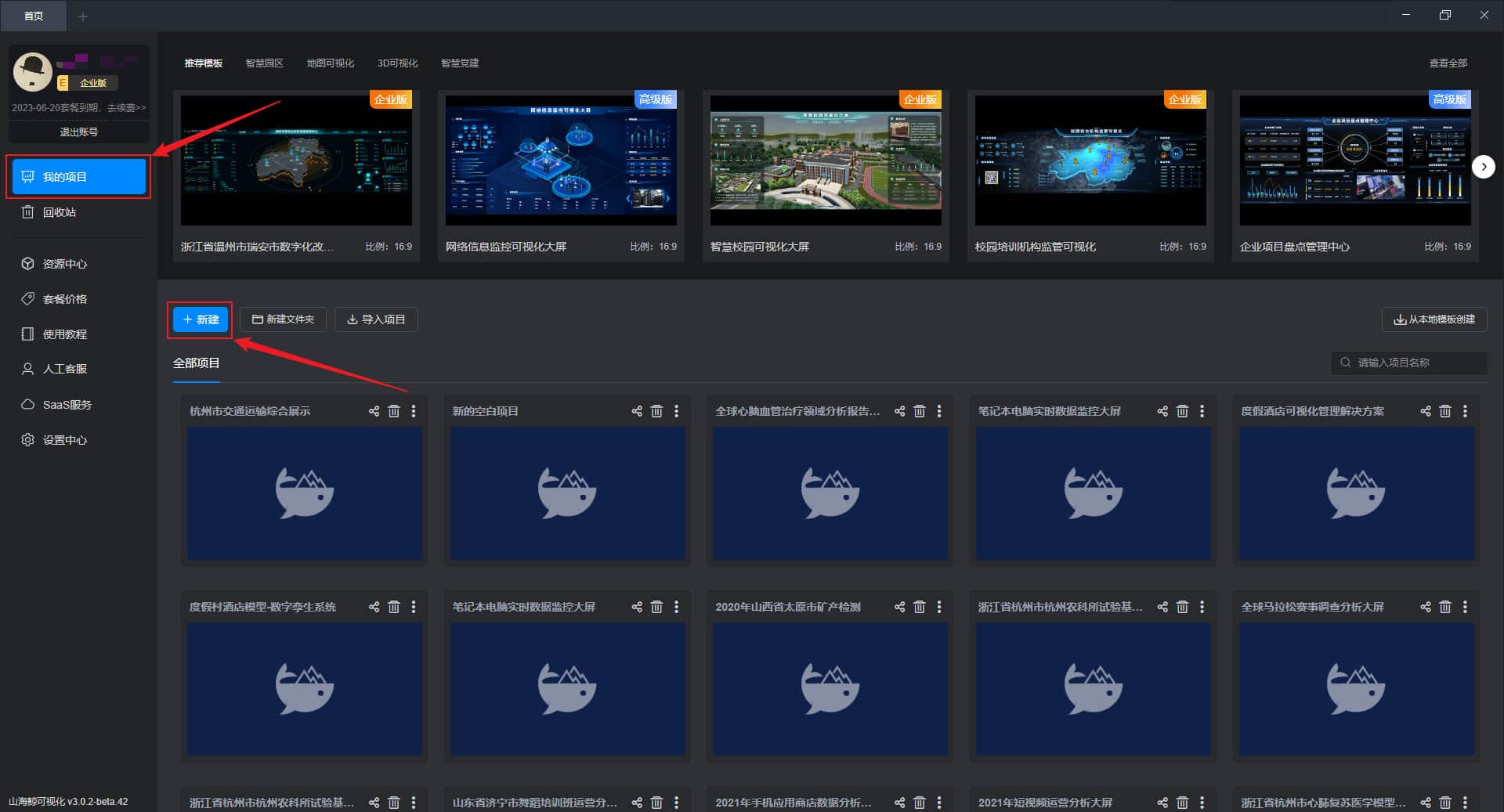This screenshot has width=1504, height=812.
Task: Open more options for 度假酒店可视化管理解决方案
Action: tap(1465, 411)
